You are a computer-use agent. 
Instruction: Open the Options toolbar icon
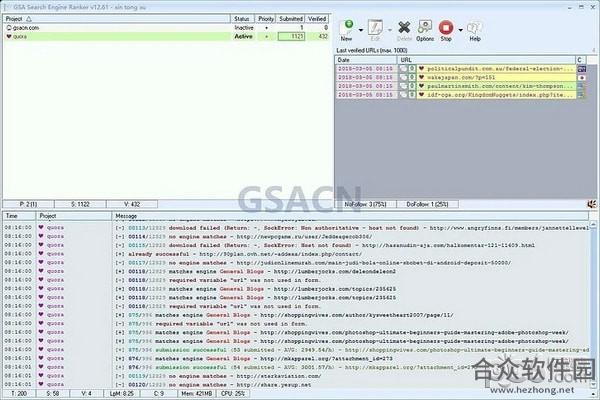pyautogui.click(x=425, y=30)
